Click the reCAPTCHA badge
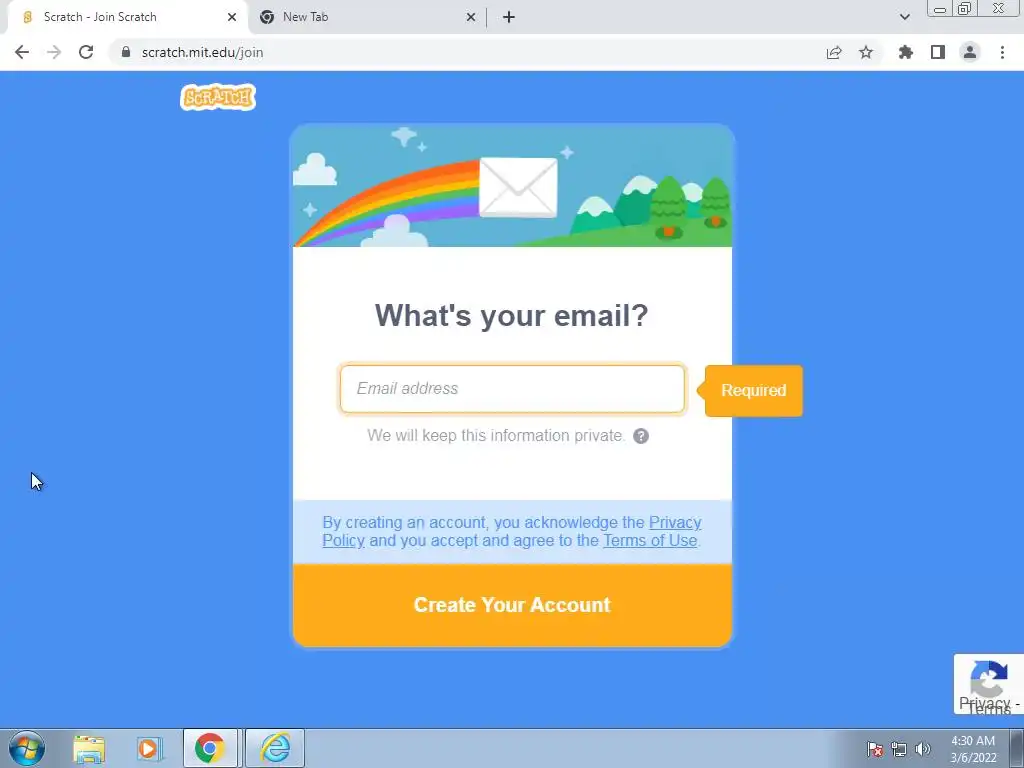This screenshot has height=768, width=1024. tap(989, 684)
